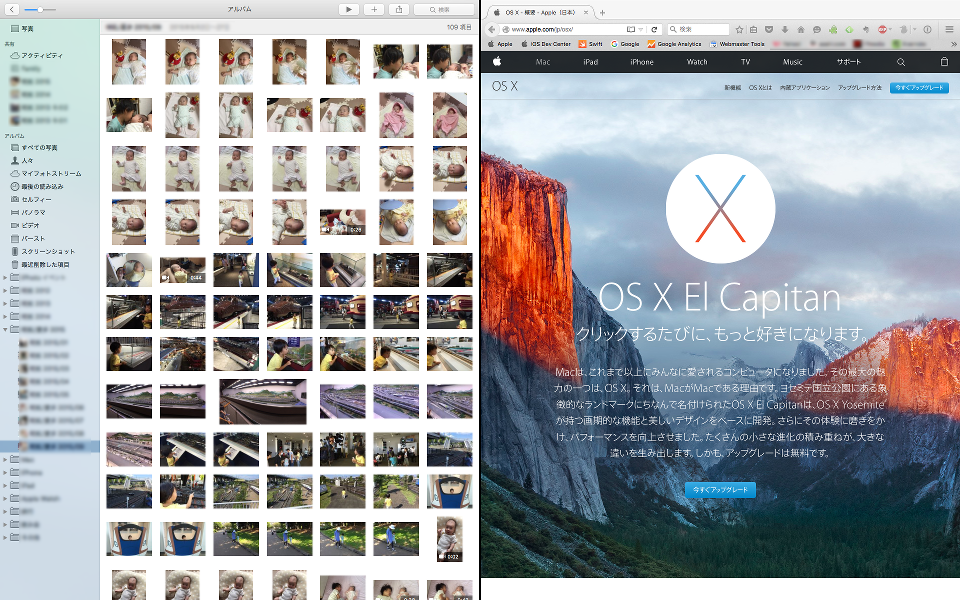Expand the iPhone folder in Photos sidebar
Image resolution: width=960 pixels, height=600 pixels.
(5, 473)
